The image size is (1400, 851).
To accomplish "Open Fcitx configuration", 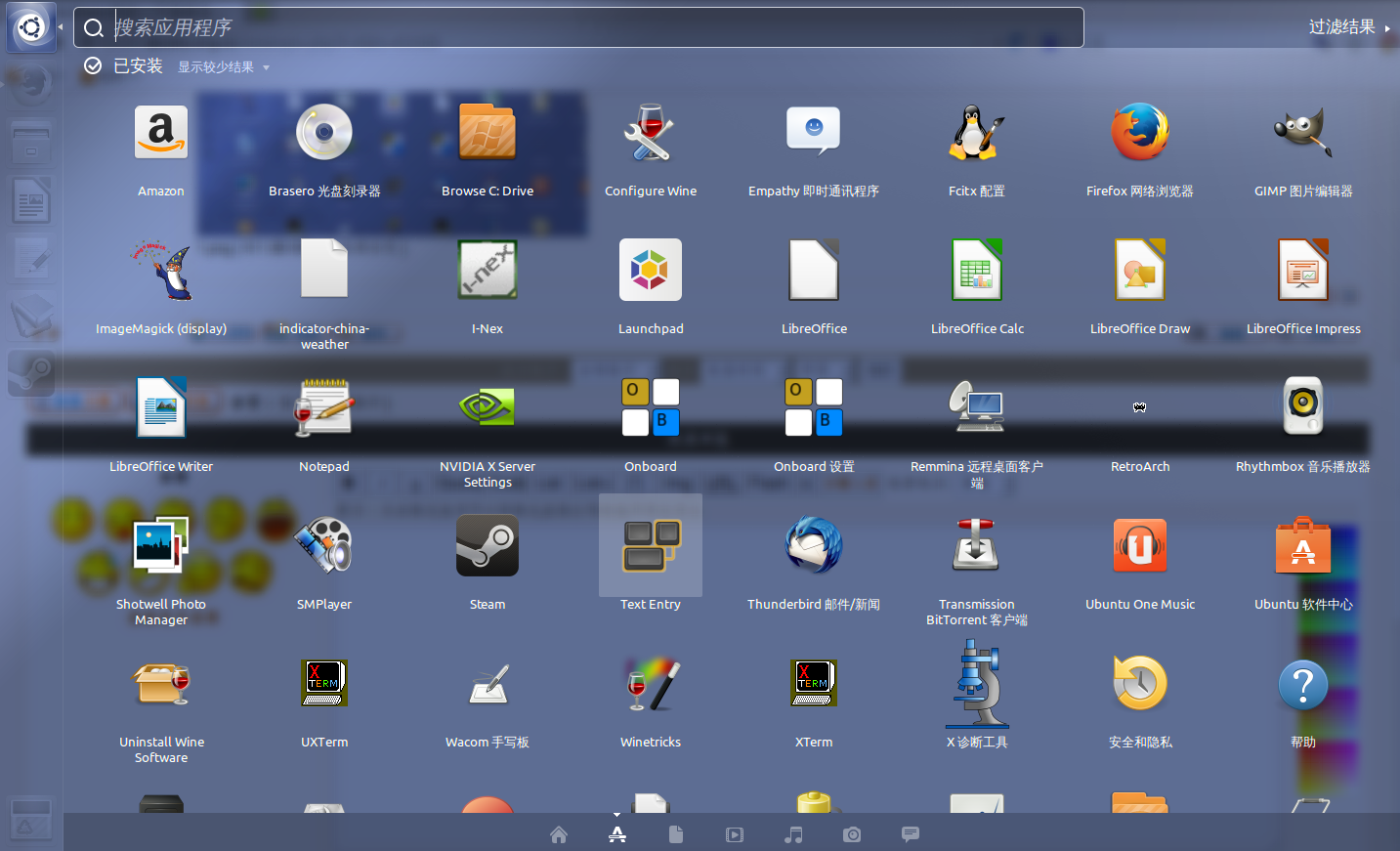I will 977,133.
